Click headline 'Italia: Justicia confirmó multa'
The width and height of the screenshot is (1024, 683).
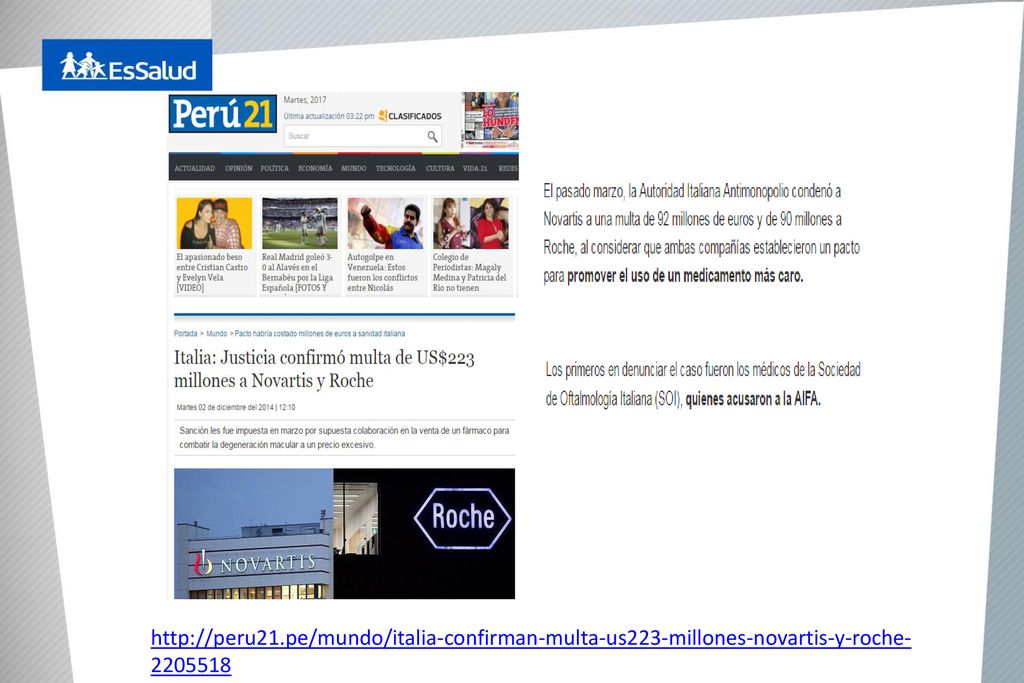(x=324, y=369)
